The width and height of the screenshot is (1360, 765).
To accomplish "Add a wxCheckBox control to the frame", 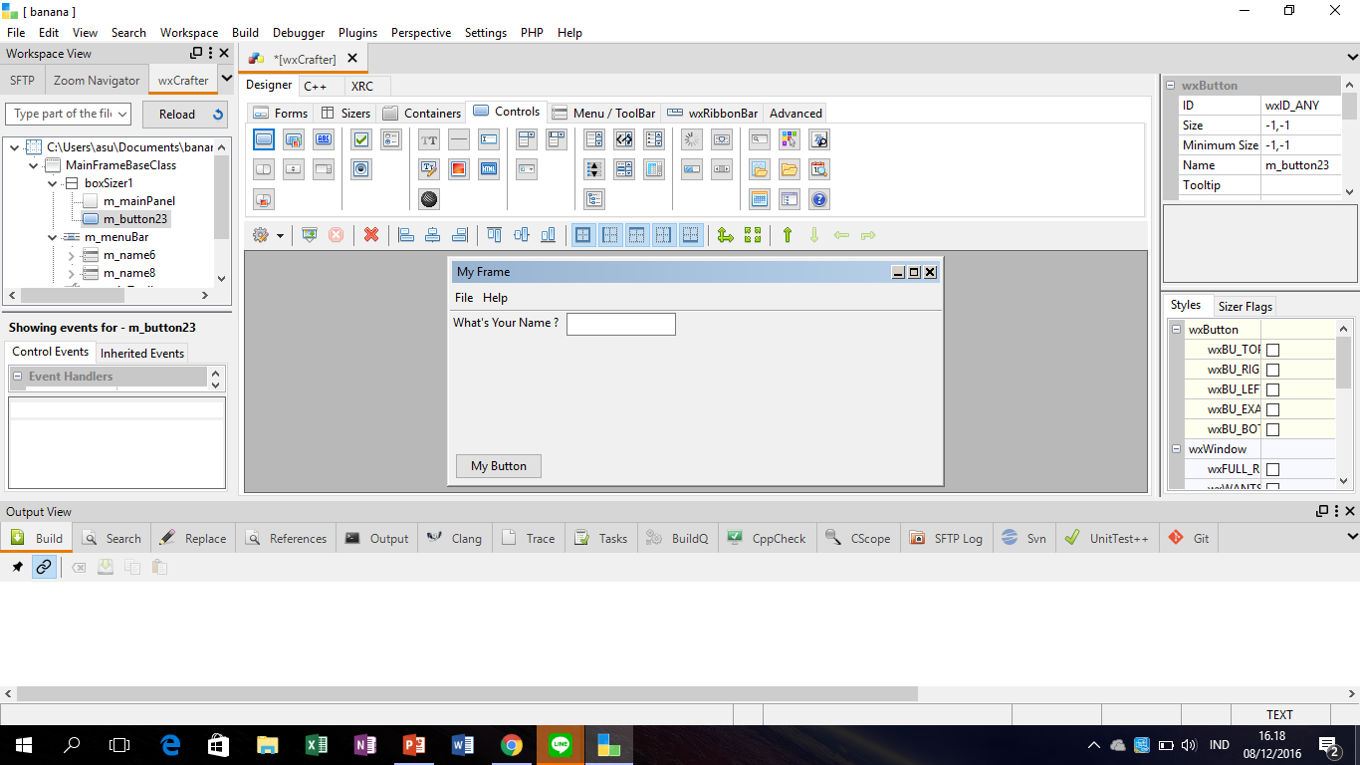I will 361,139.
